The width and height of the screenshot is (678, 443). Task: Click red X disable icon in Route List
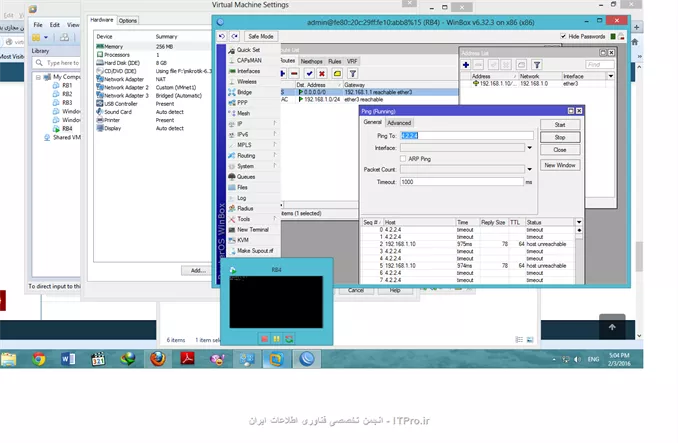coord(322,73)
